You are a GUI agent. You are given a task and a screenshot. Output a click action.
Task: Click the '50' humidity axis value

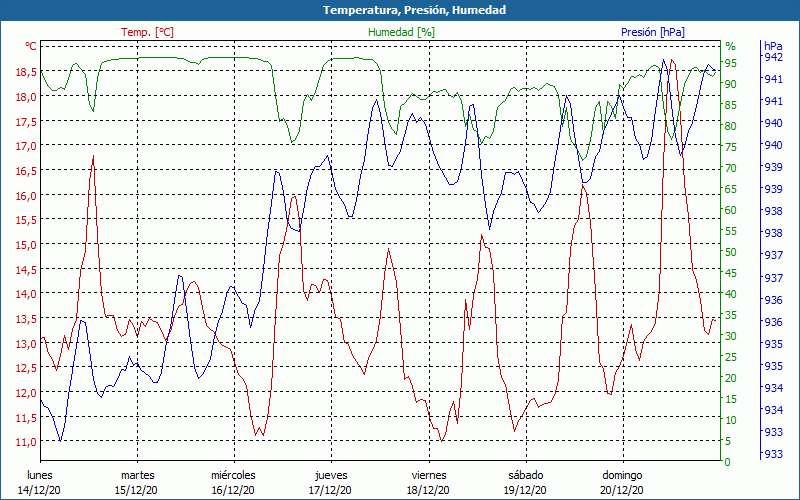tap(731, 252)
